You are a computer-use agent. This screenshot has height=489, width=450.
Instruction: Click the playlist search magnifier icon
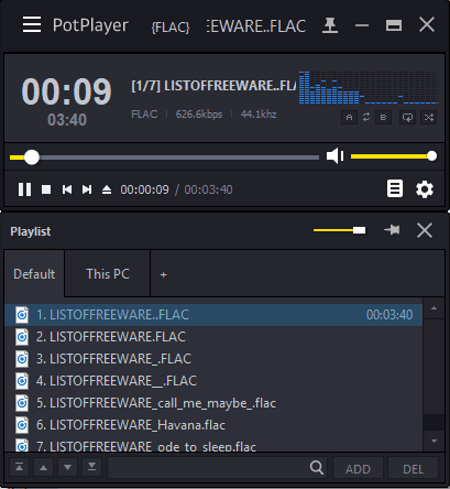pos(317,467)
